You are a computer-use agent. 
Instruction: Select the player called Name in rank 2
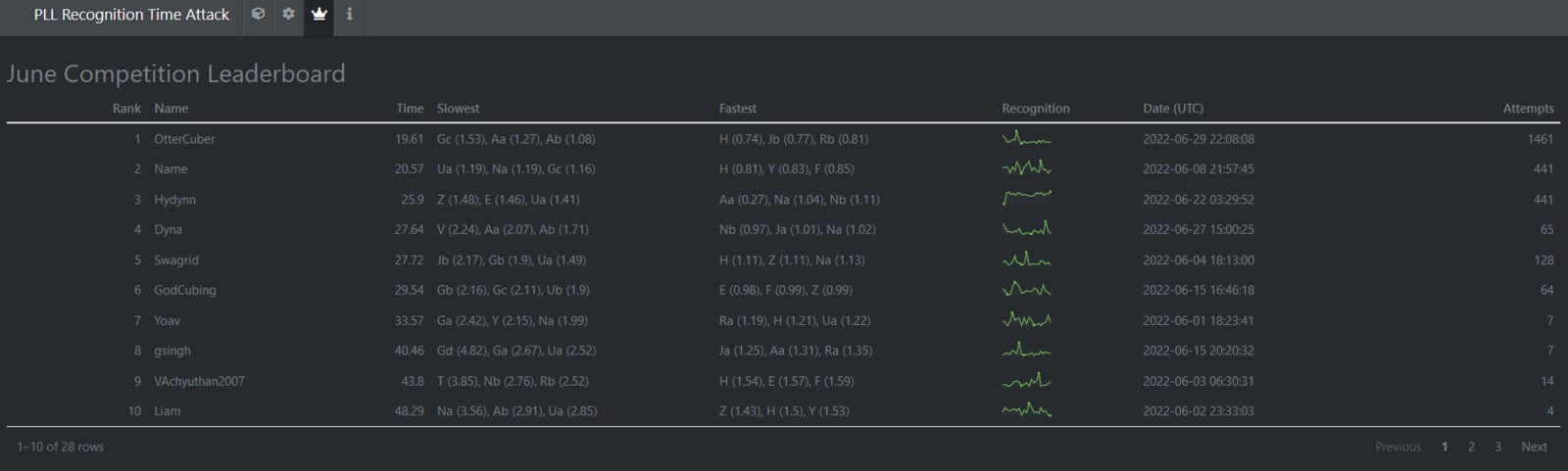click(171, 169)
